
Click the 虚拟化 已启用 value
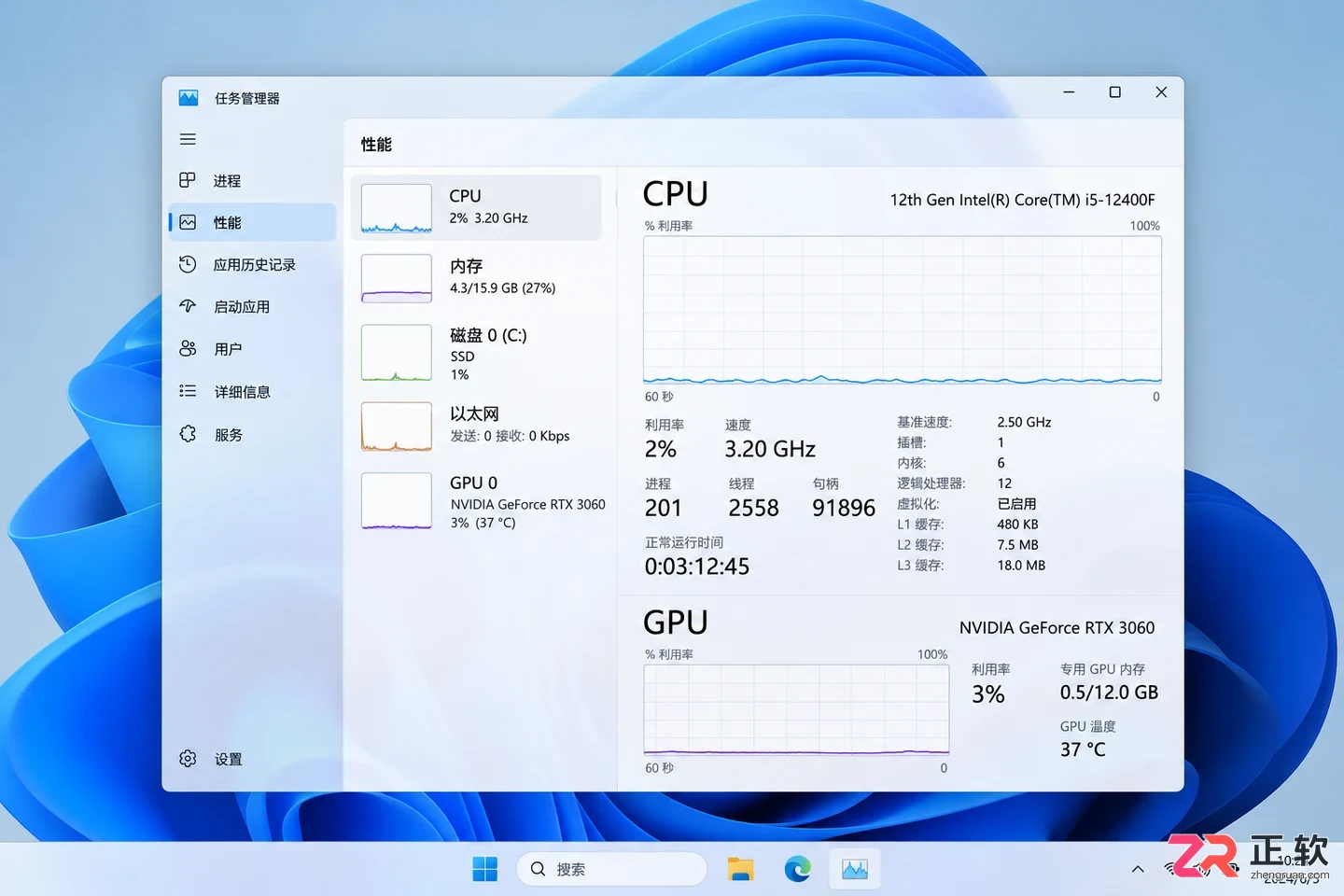[1016, 504]
